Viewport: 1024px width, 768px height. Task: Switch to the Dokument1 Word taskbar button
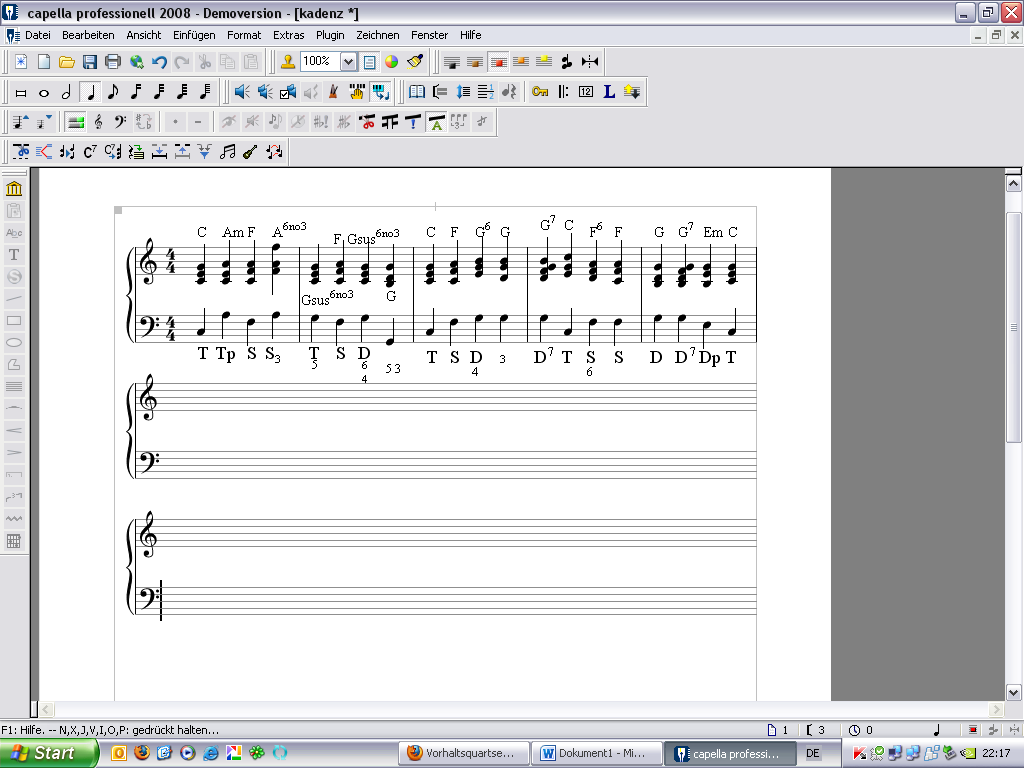596,753
